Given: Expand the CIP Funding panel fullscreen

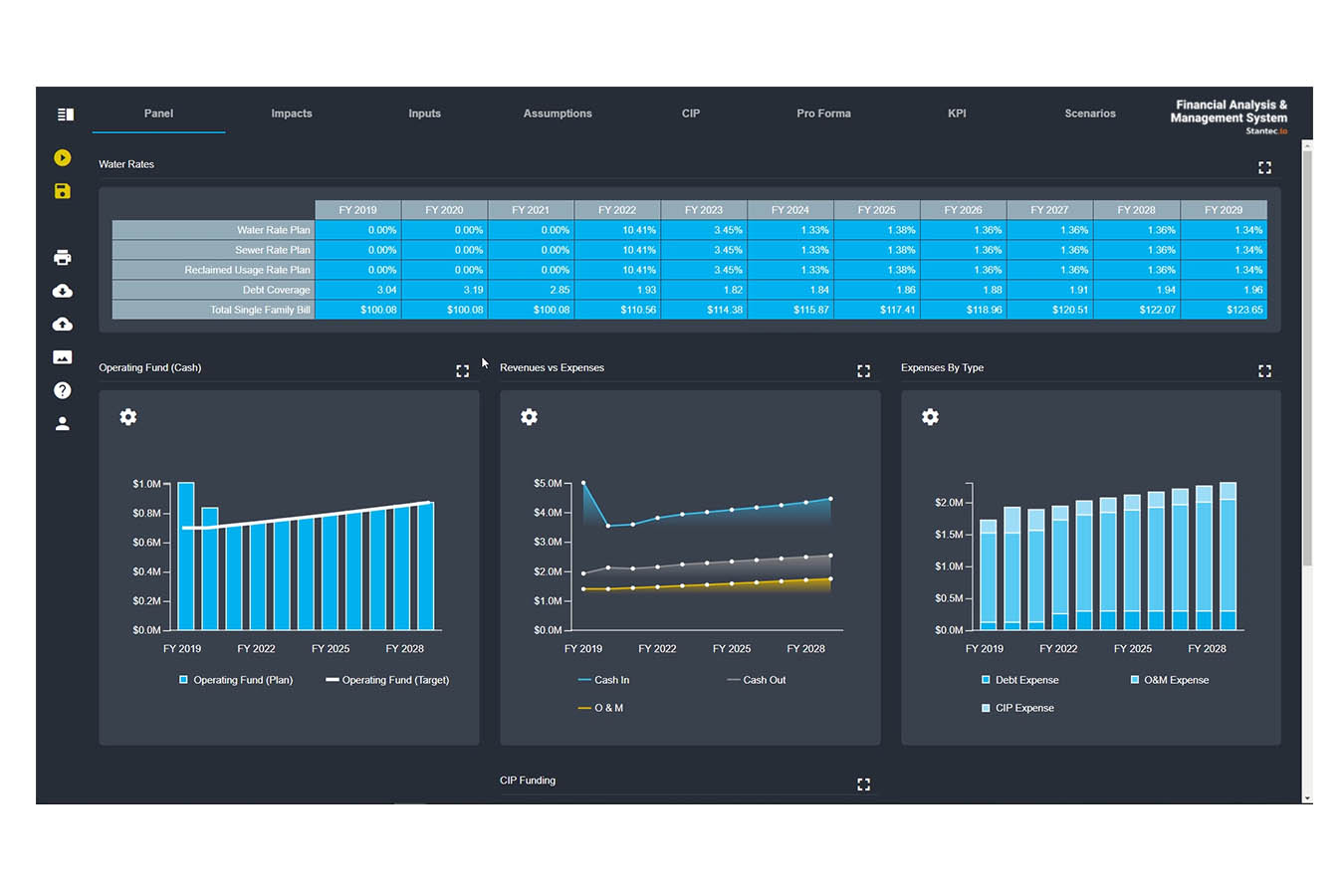Looking at the screenshot, I should click(x=863, y=784).
